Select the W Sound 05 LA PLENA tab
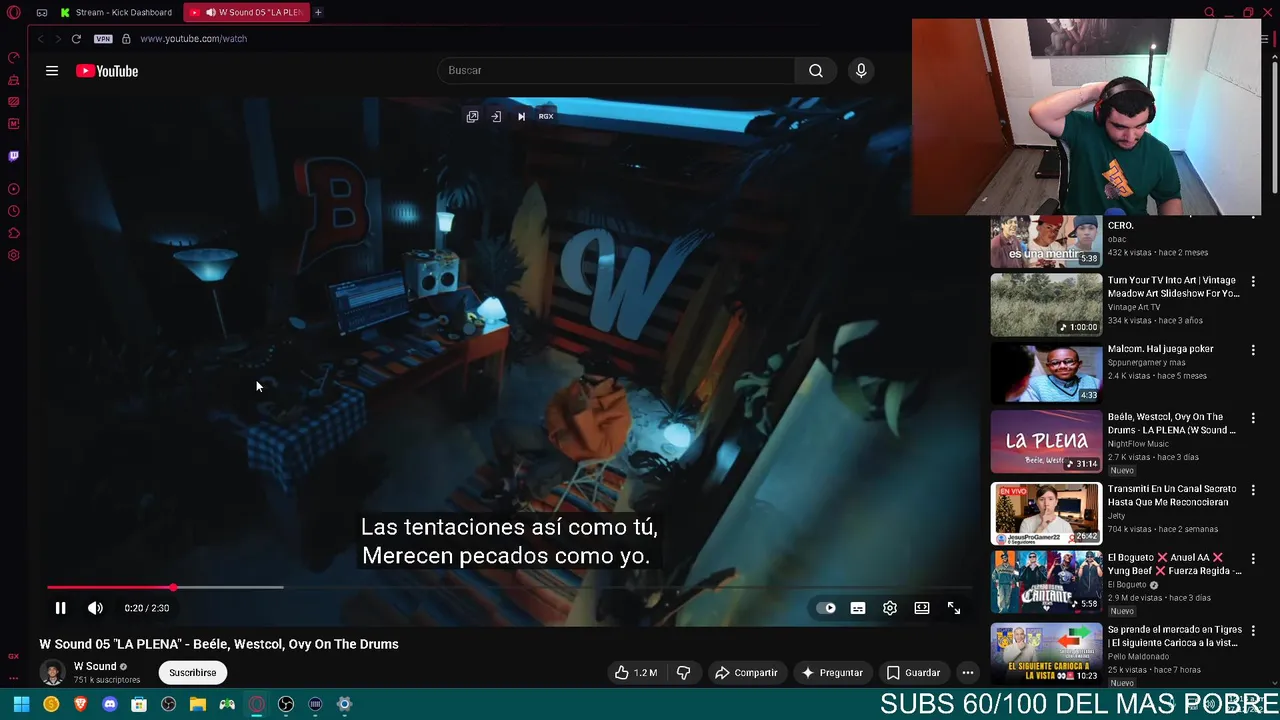Viewport: 1280px width, 720px height. pyautogui.click(x=246, y=12)
